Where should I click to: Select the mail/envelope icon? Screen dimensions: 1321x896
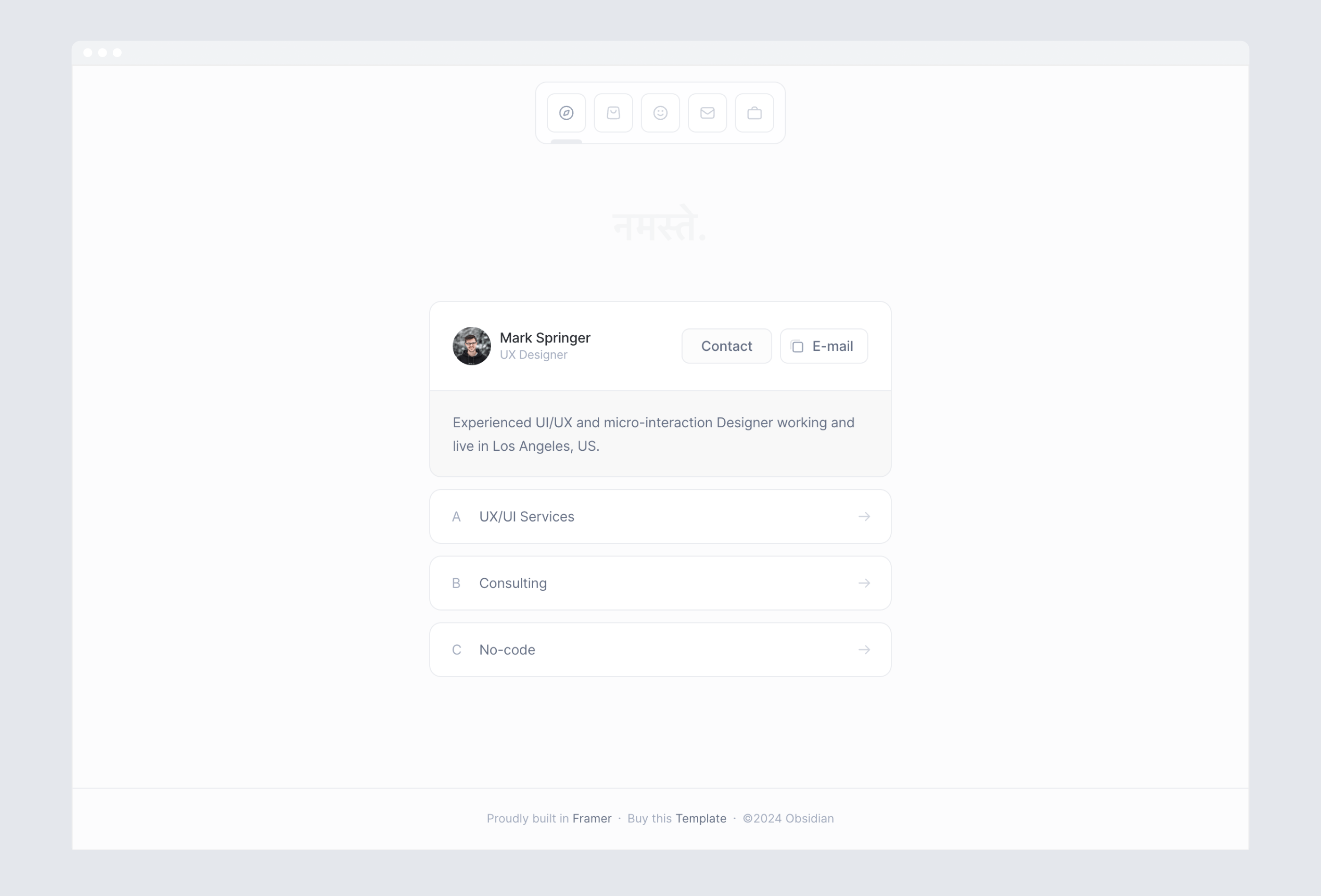coord(708,113)
